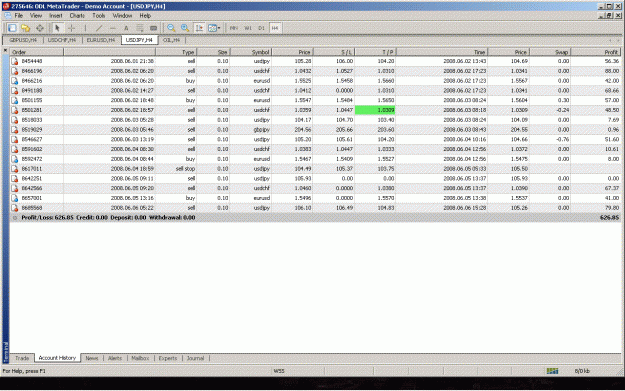
Task: Click the New Chart toolbar icon
Action: 12,28
